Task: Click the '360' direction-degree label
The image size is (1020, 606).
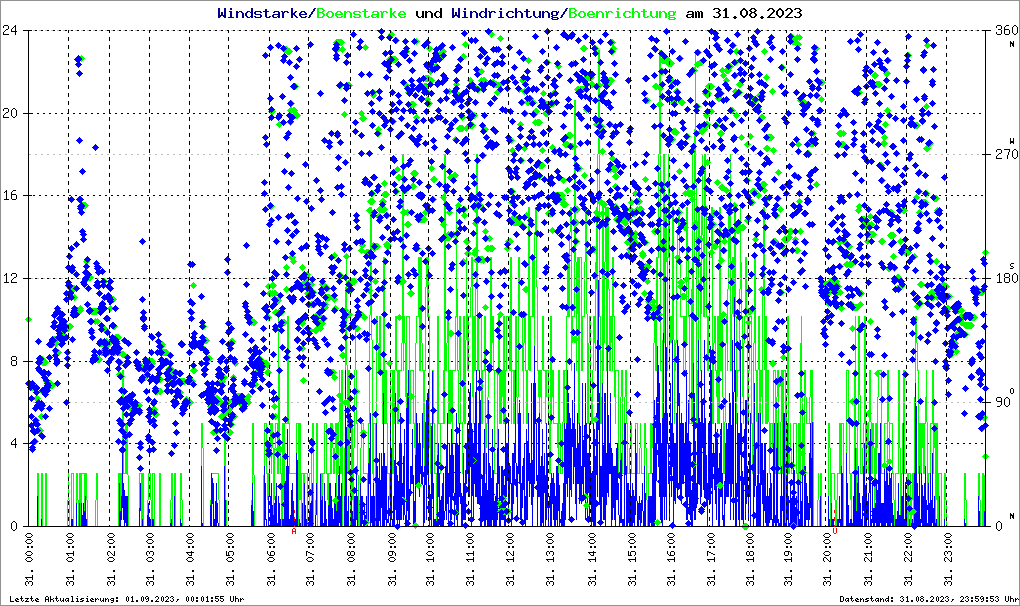Action: pos(1006,30)
